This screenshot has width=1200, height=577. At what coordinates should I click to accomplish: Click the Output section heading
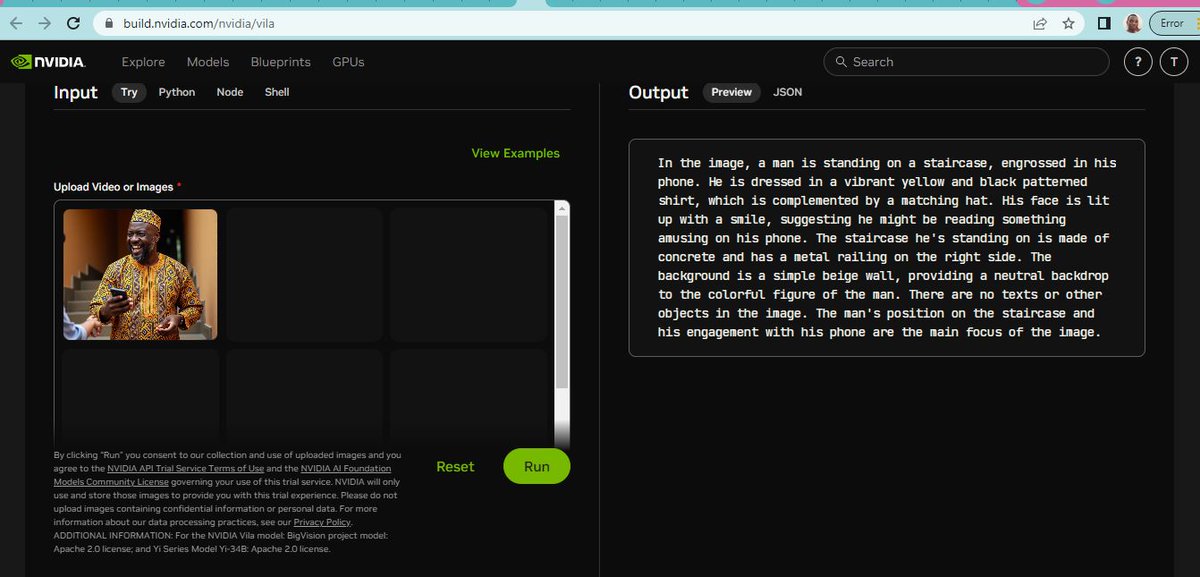(x=659, y=92)
